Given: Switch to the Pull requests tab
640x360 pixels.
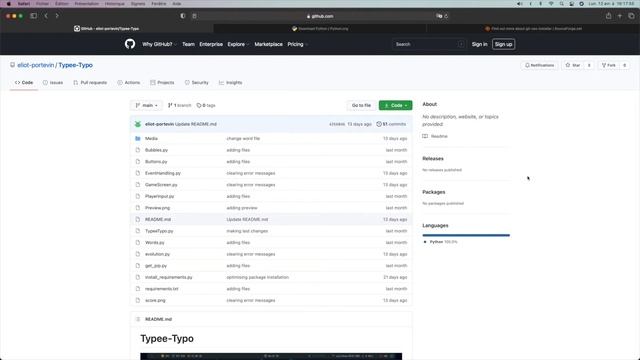Looking at the screenshot, I should 90,82.
